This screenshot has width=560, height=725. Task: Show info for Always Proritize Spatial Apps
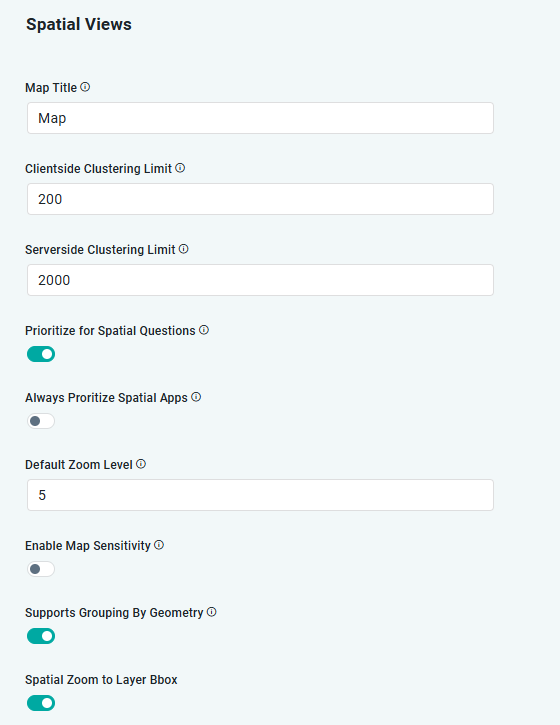(196, 397)
